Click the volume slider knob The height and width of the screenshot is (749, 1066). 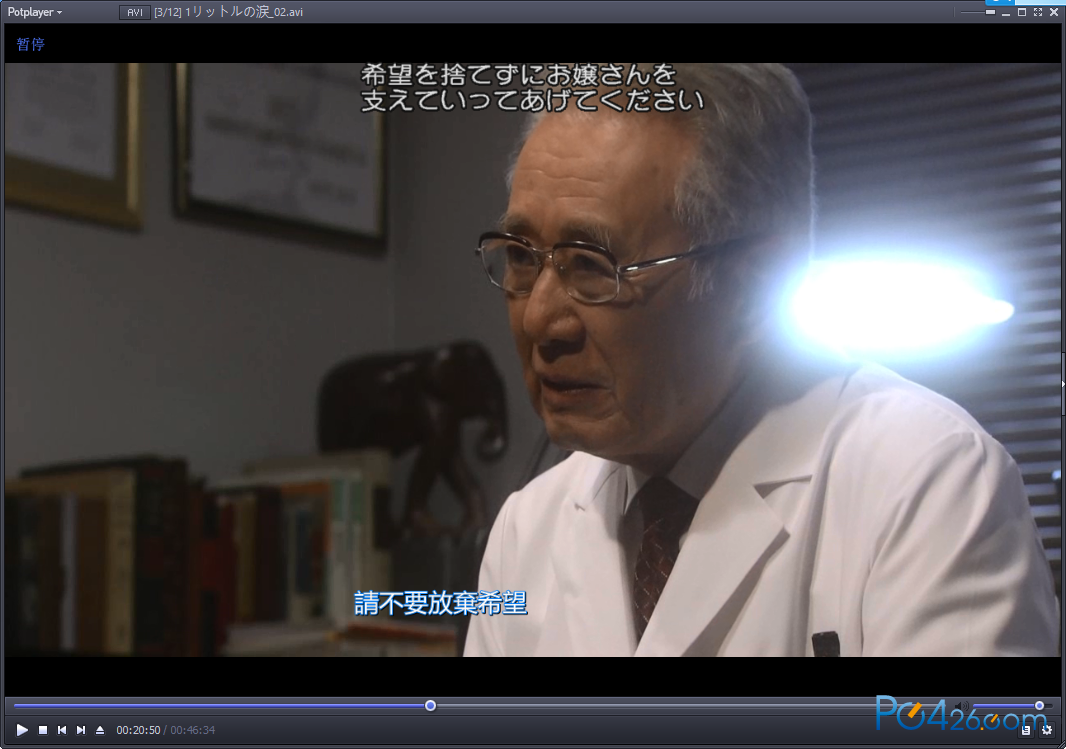pyautogui.click(x=1039, y=706)
